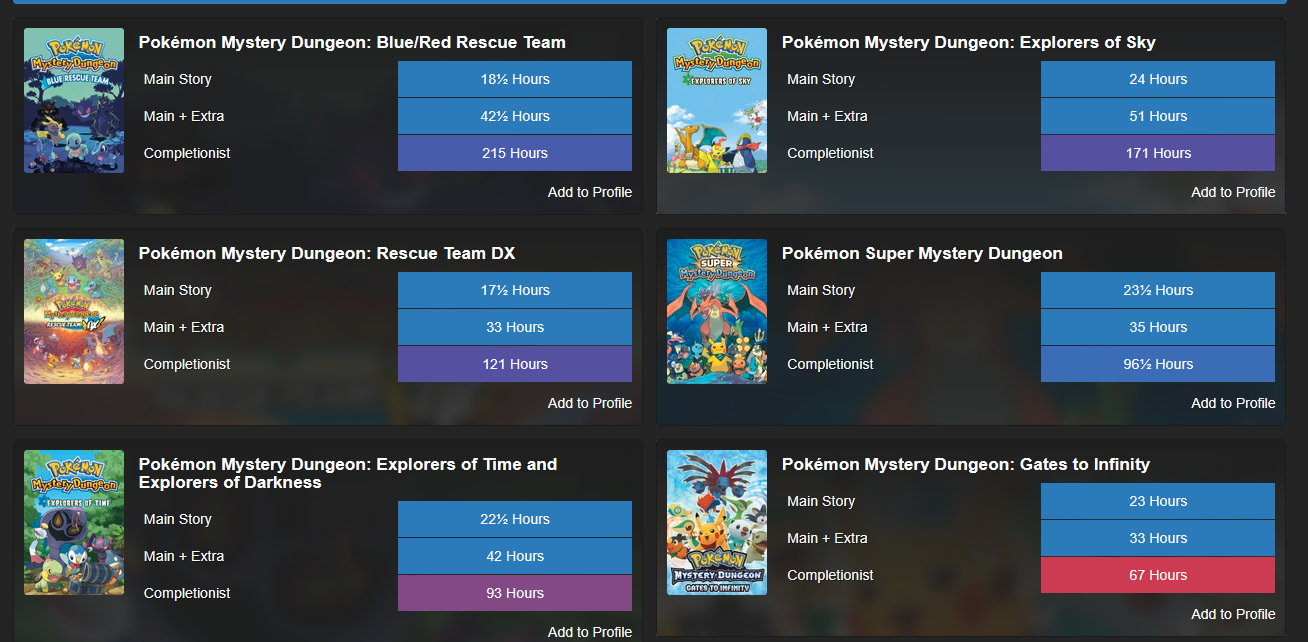
Task: Add Blue/Red Rescue Team to Profile
Action: pyautogui.click(x=590, y=192)
